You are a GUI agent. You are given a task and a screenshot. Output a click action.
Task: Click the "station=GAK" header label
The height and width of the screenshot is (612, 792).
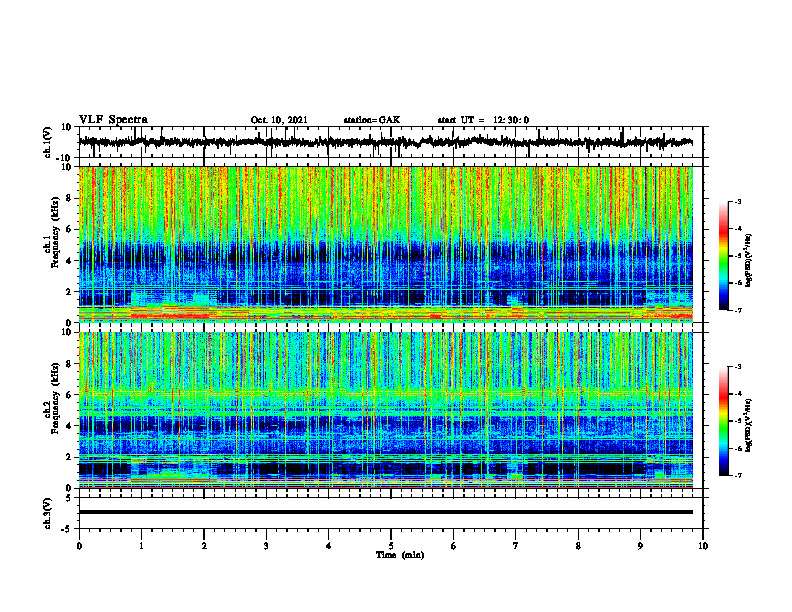pos(372,120)
